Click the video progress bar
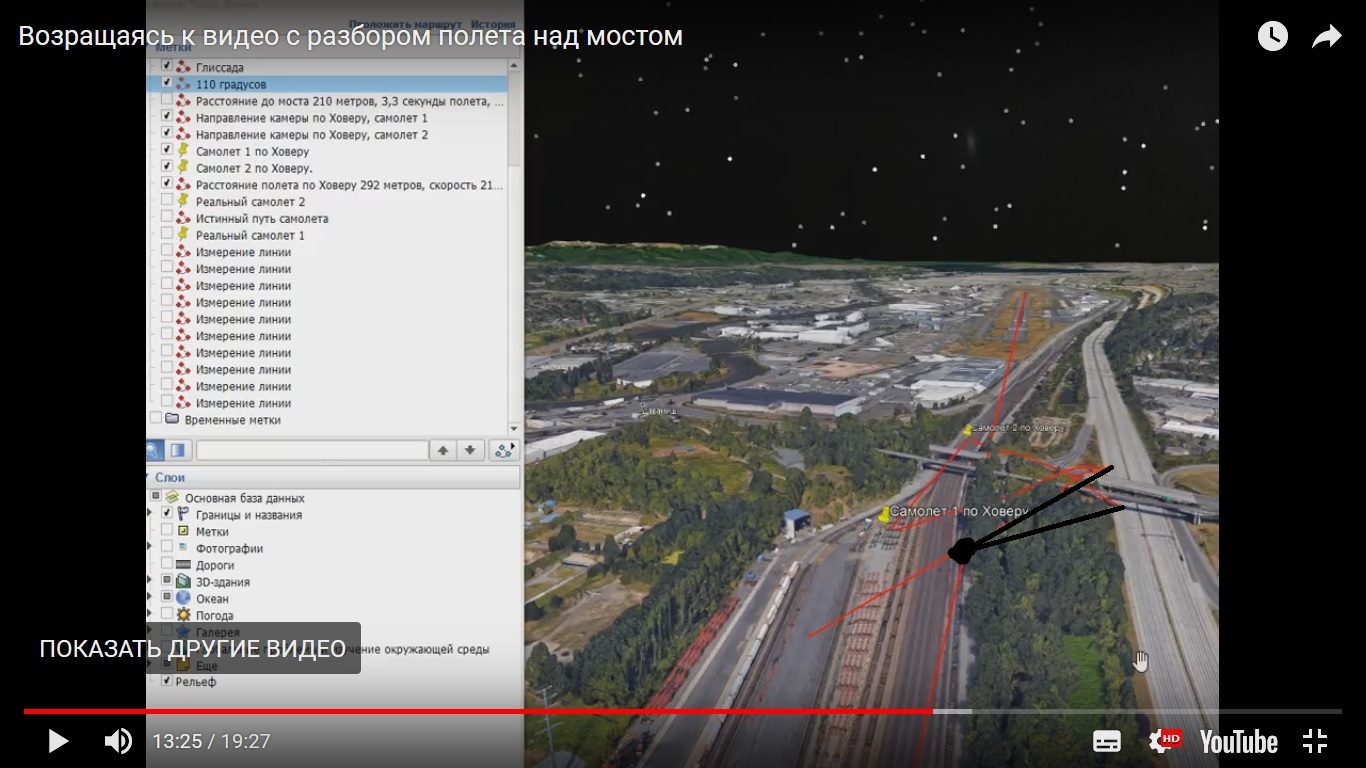The image size is (1366, 768). 683,711
